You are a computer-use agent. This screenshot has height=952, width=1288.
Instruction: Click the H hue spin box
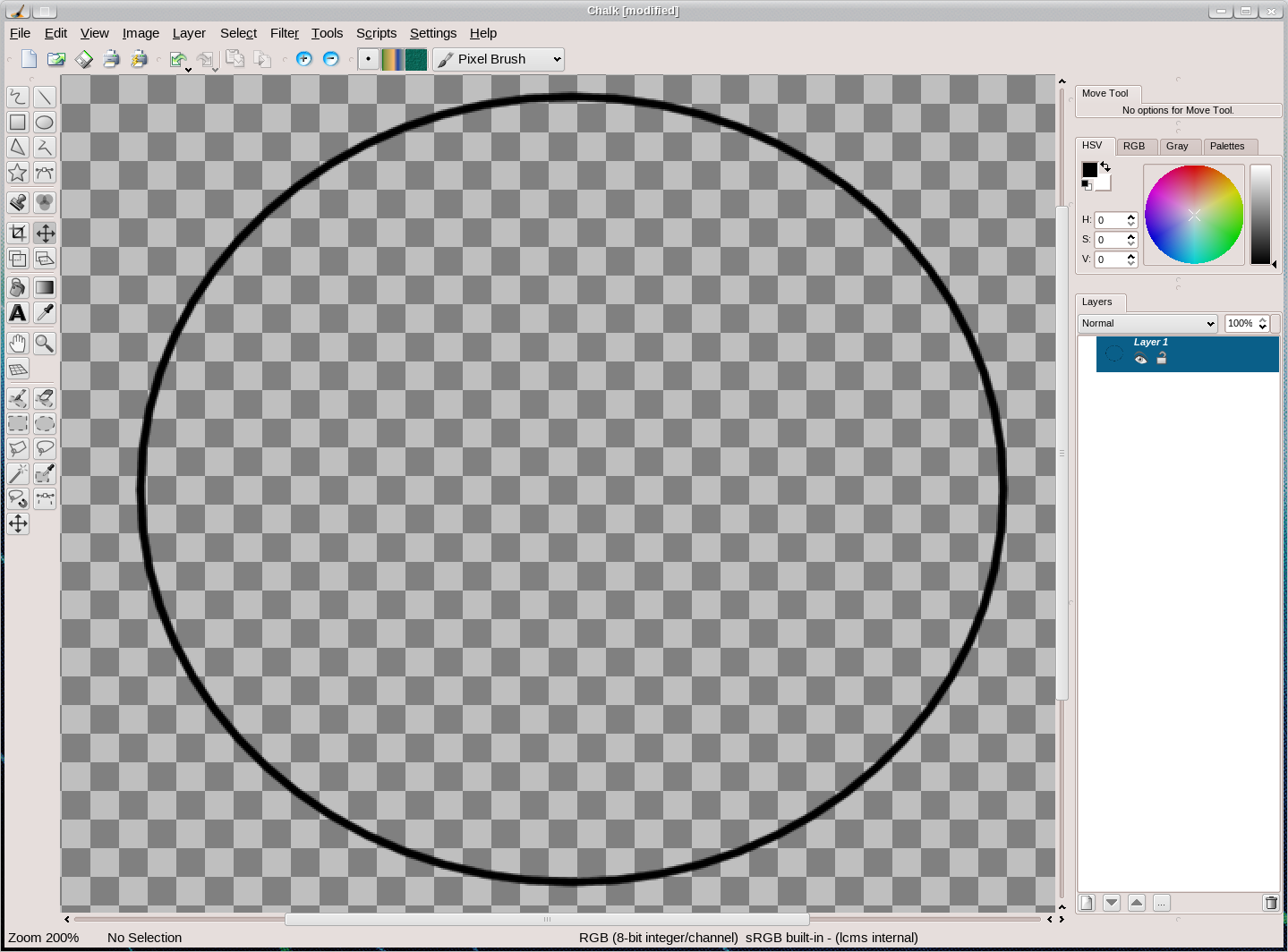pos(1115,220)
